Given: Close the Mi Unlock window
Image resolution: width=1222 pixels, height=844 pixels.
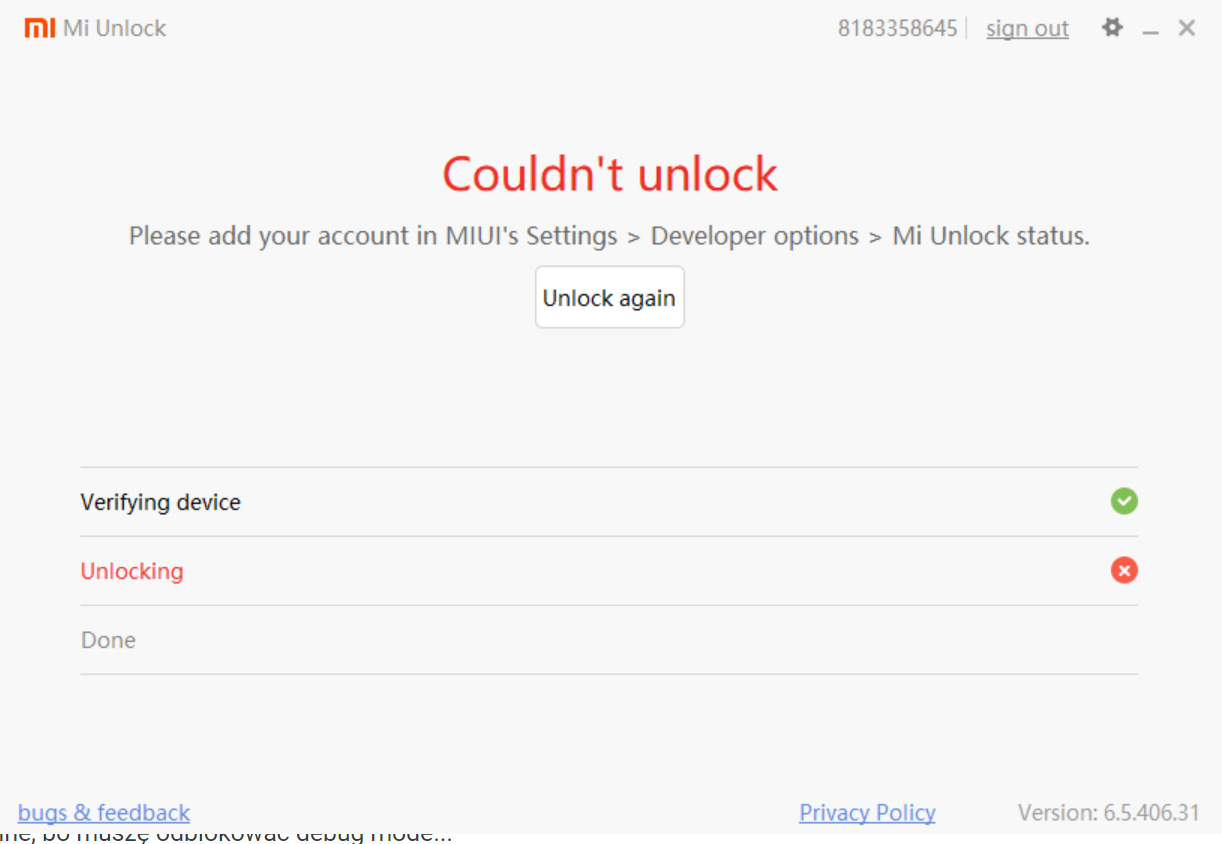Looking at the screenshot, I should click(x=1187, y=28).
